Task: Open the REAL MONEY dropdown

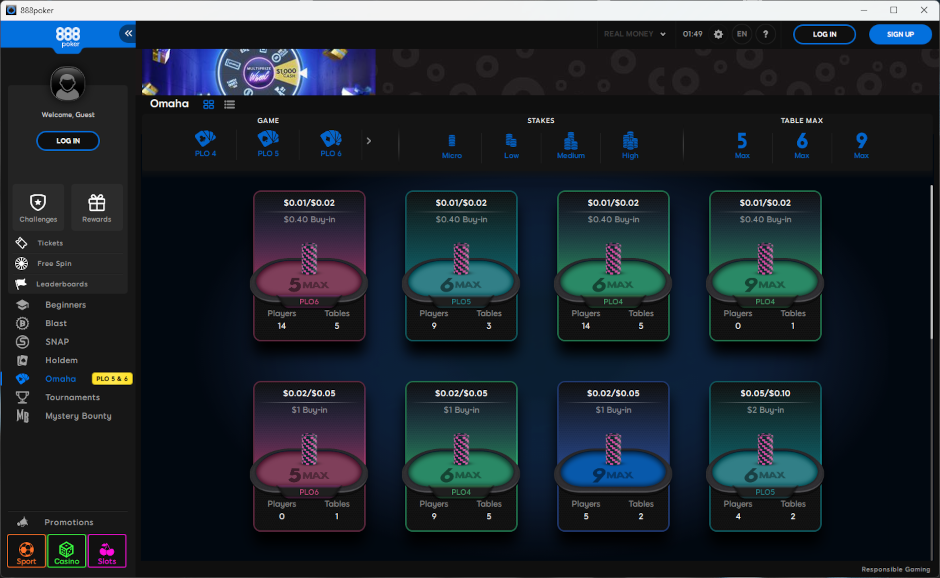Action: 635,33
